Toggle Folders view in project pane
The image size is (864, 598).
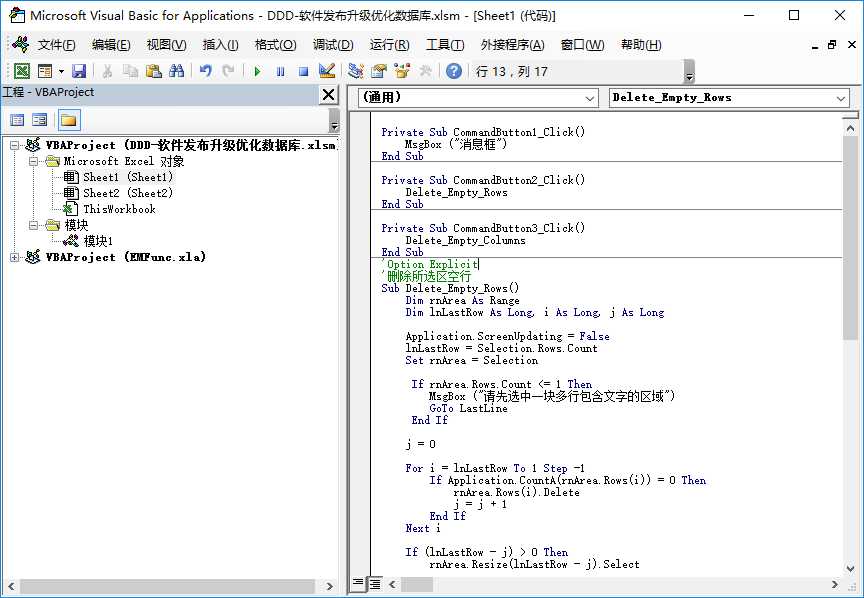[x=69, y=120]
